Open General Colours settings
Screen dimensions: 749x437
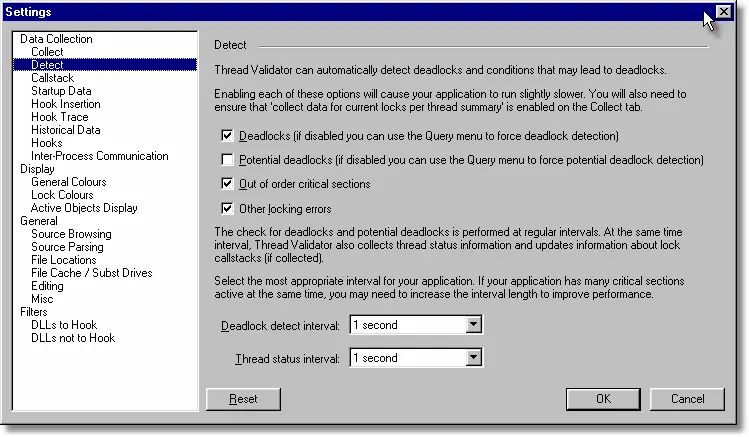tap(69, 182)
